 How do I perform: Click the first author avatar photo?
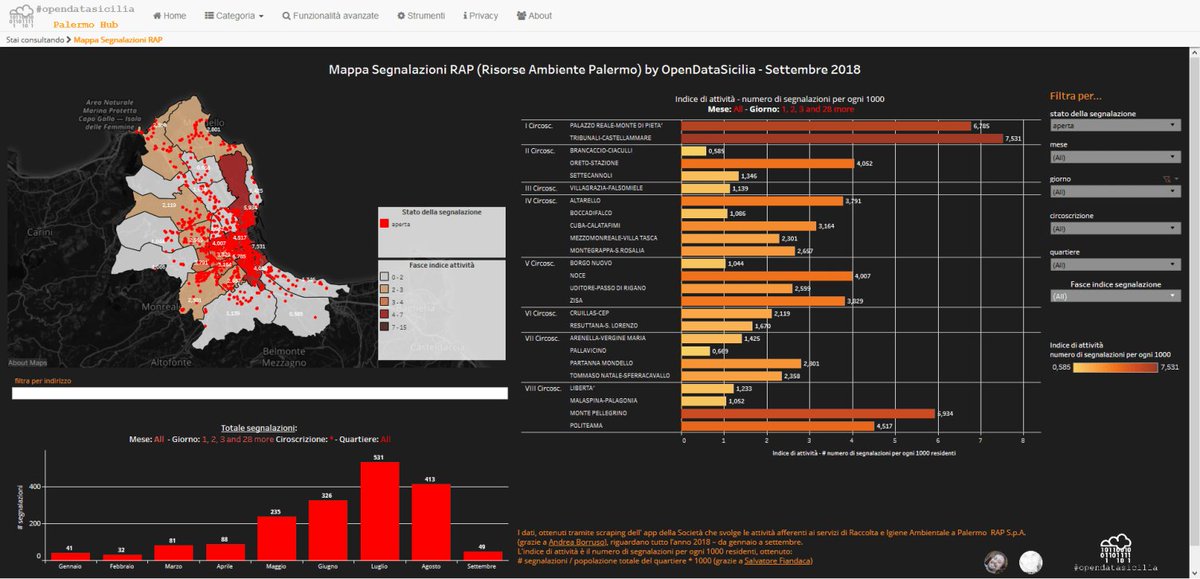pyautogui.click(x=994, y=561)
